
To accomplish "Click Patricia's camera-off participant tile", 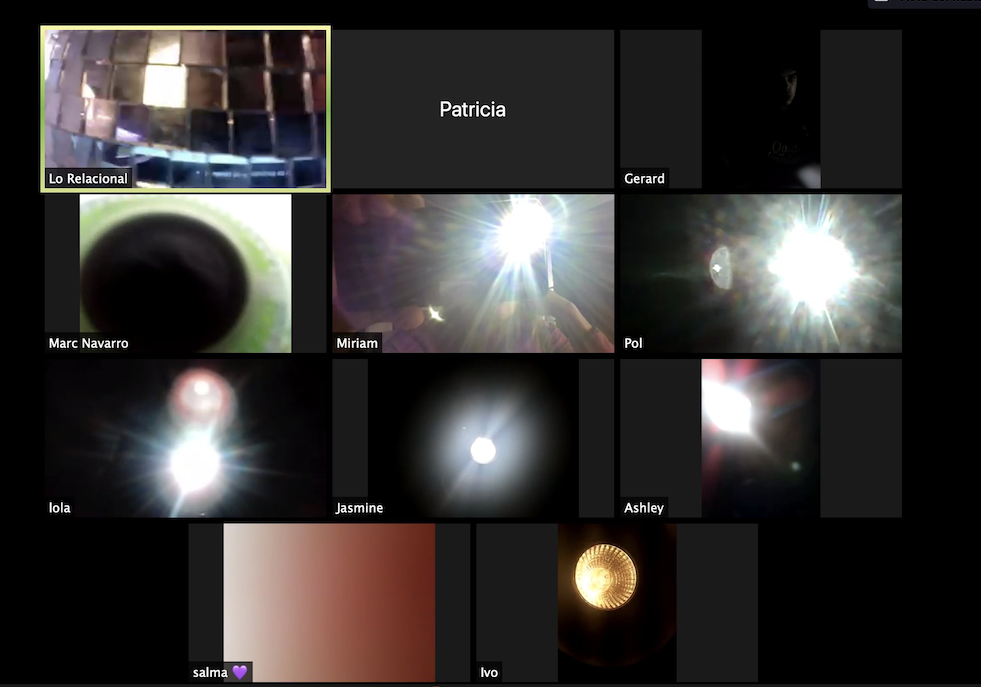I will tap(473, 109).
